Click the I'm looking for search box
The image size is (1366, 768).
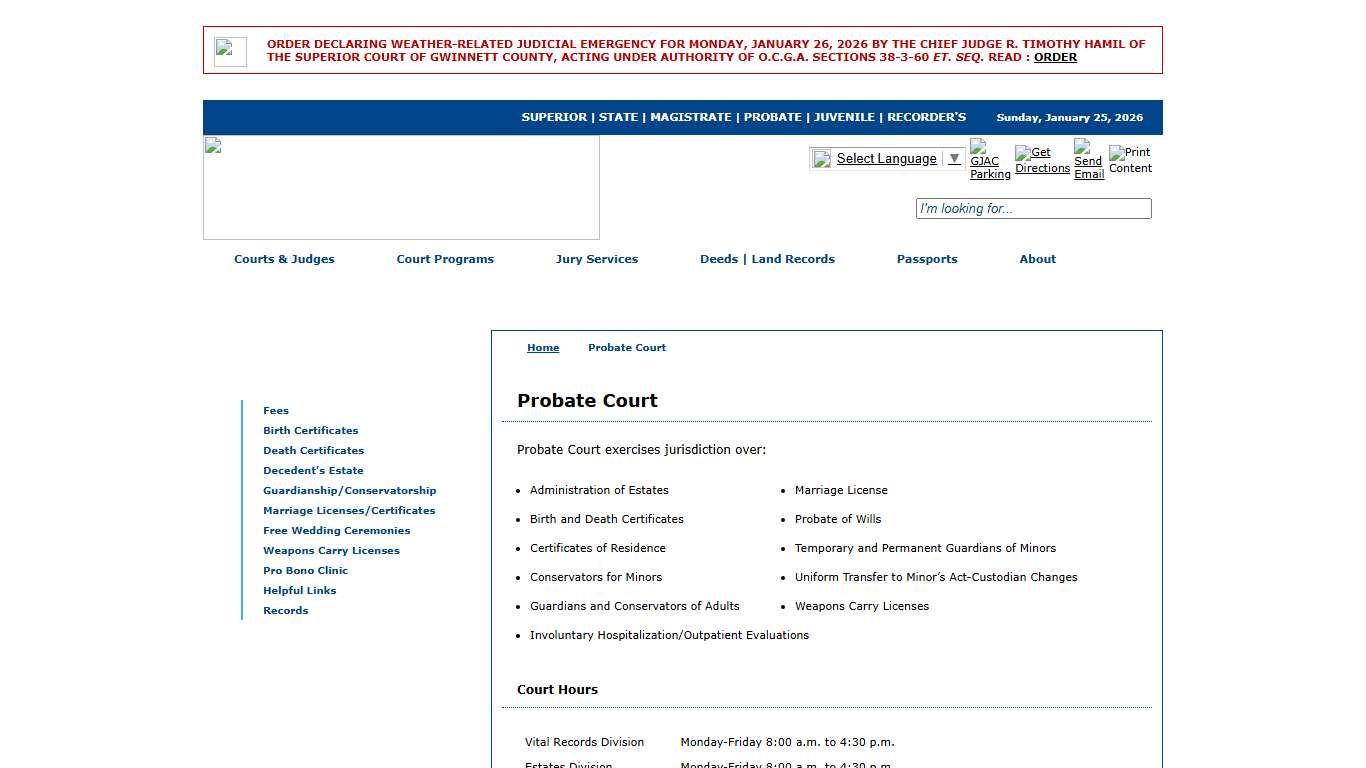tap(1033, 208)
